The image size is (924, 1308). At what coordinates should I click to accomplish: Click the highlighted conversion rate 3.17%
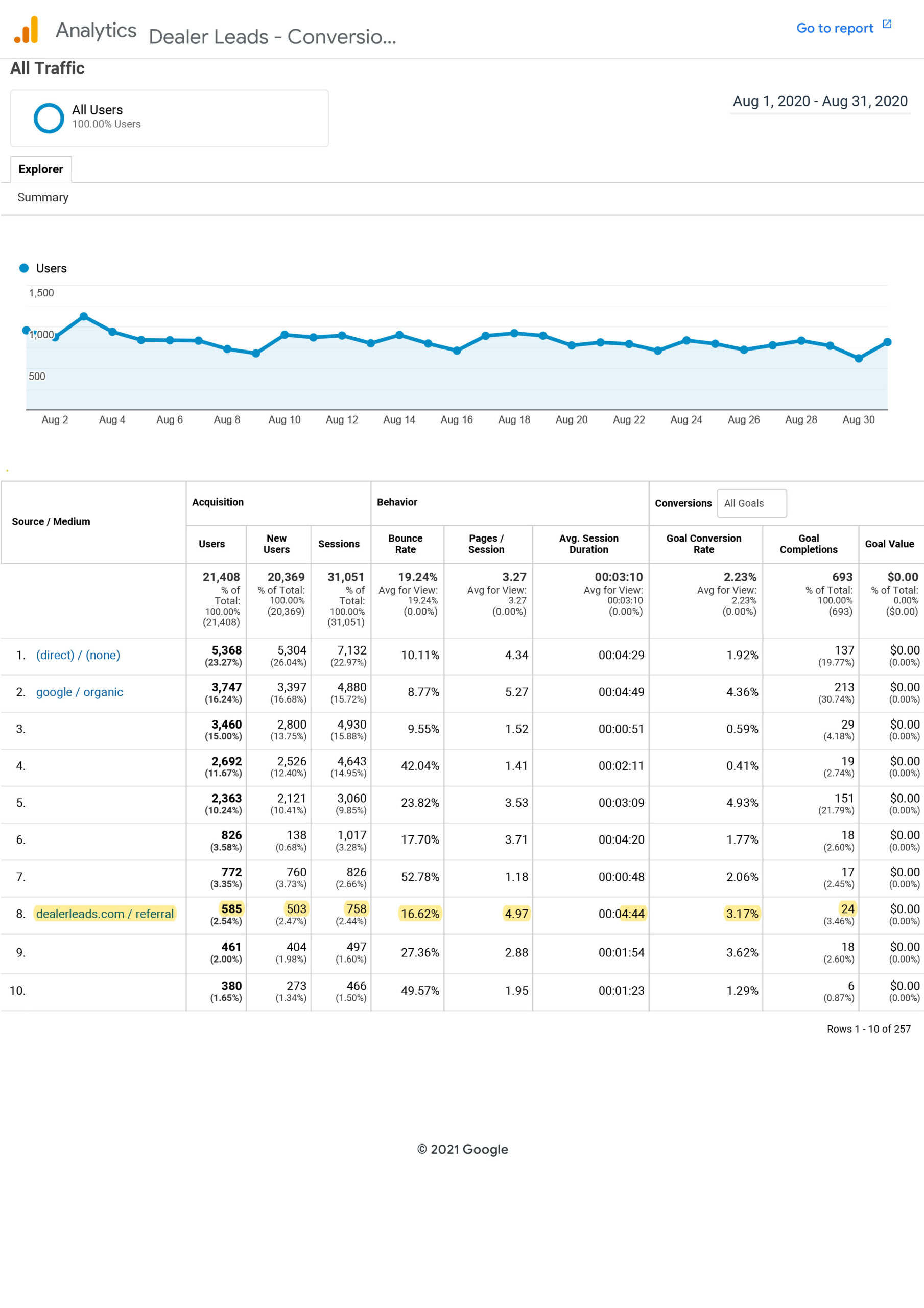tap(742, 914)
